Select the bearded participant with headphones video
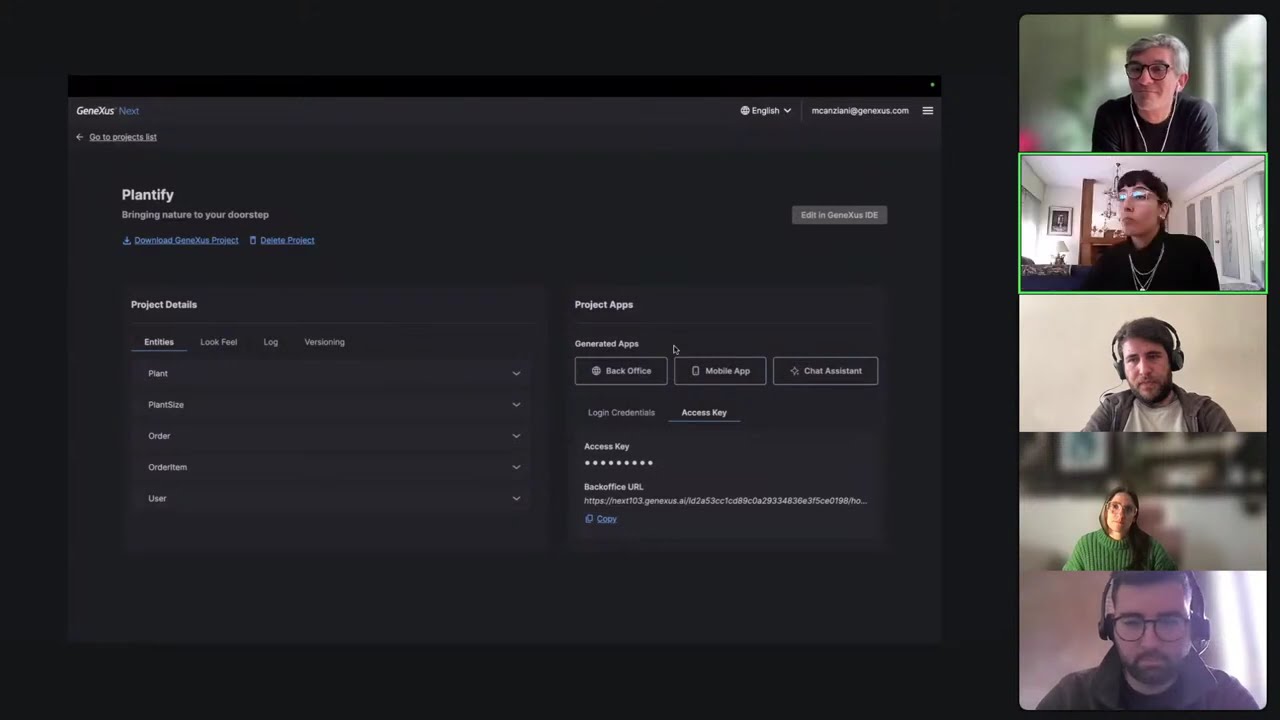 tap(1143, 363)
